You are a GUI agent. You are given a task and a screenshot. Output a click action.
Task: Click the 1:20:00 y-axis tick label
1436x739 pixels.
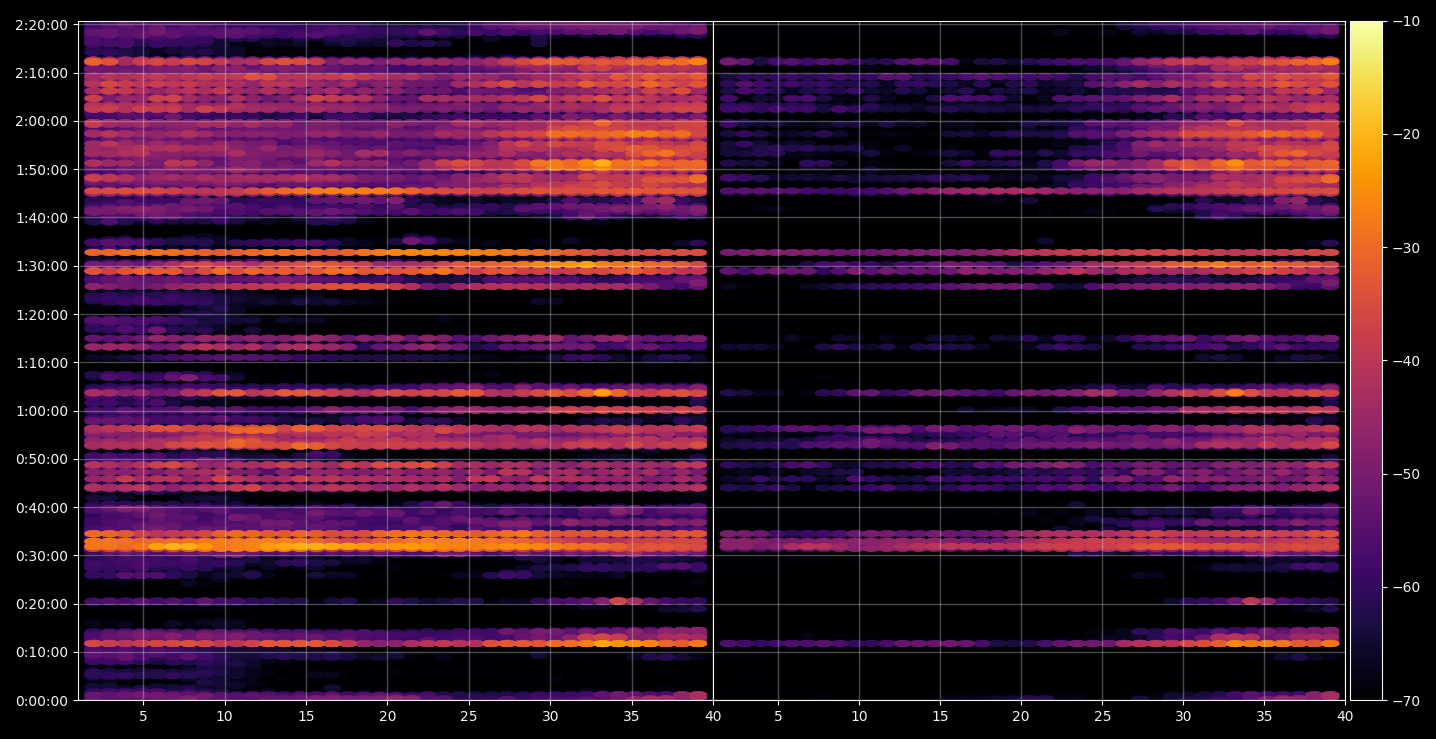coord(42,314)
